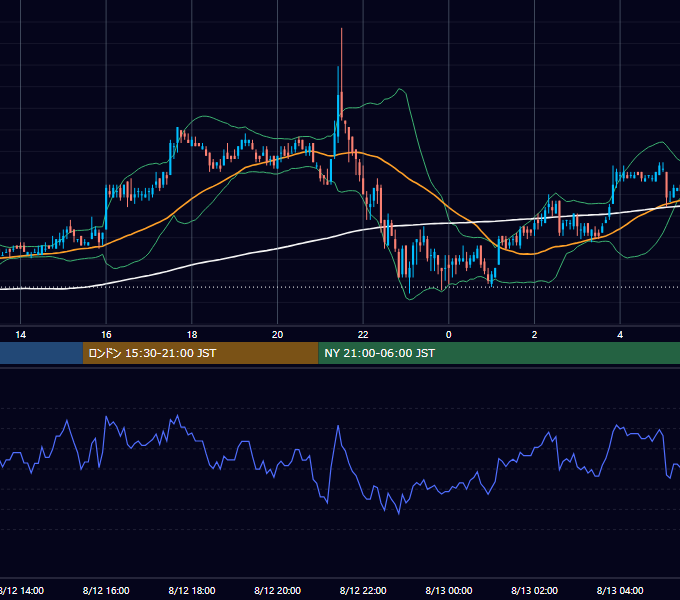Click the 8/13 02:00 time label
Screen dimensions: 680x600
(534, 590)
